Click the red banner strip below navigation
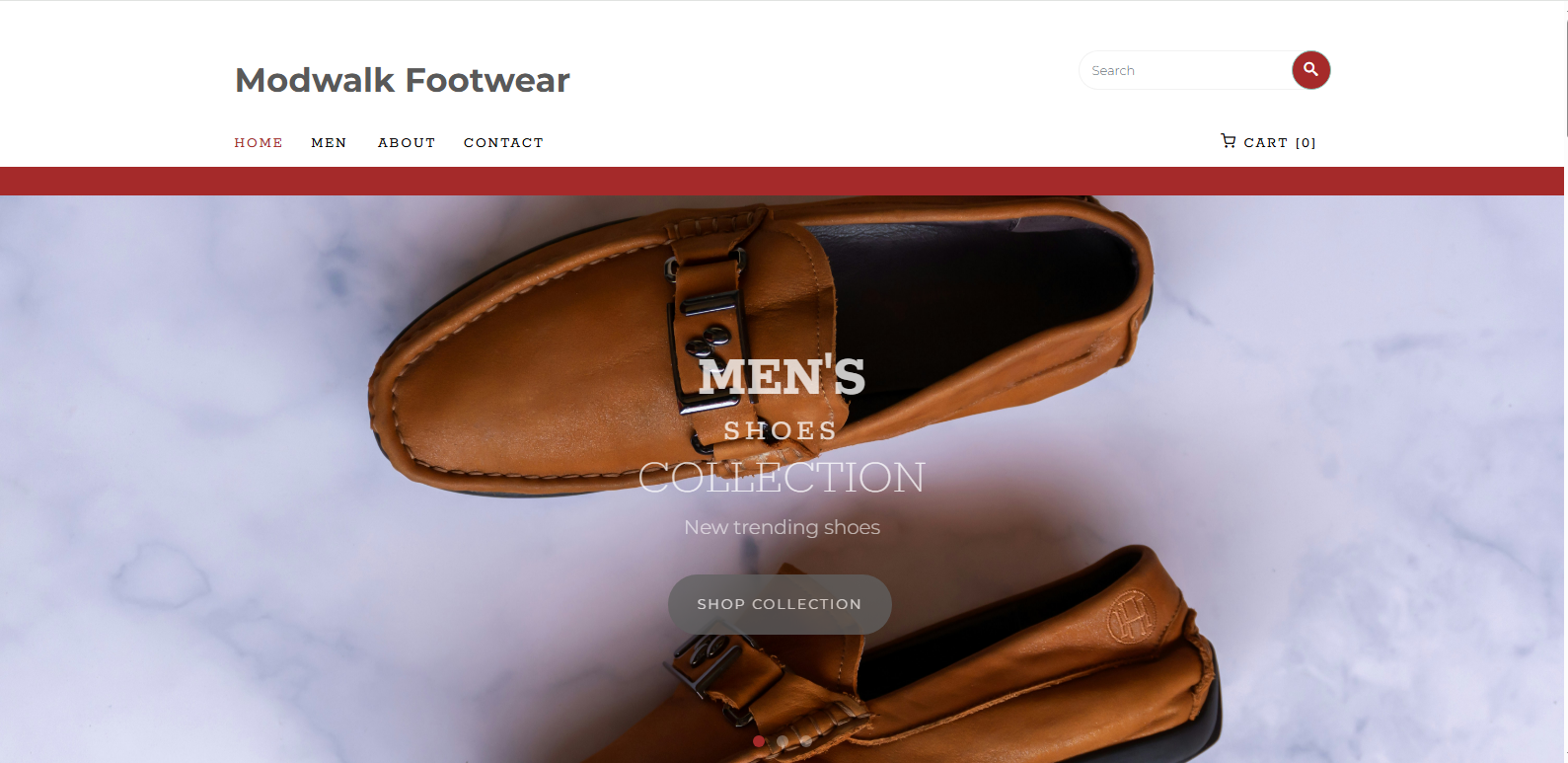The width and height of the screenshot is (1568, 763). pyautogui.click(x=782, y=181)
